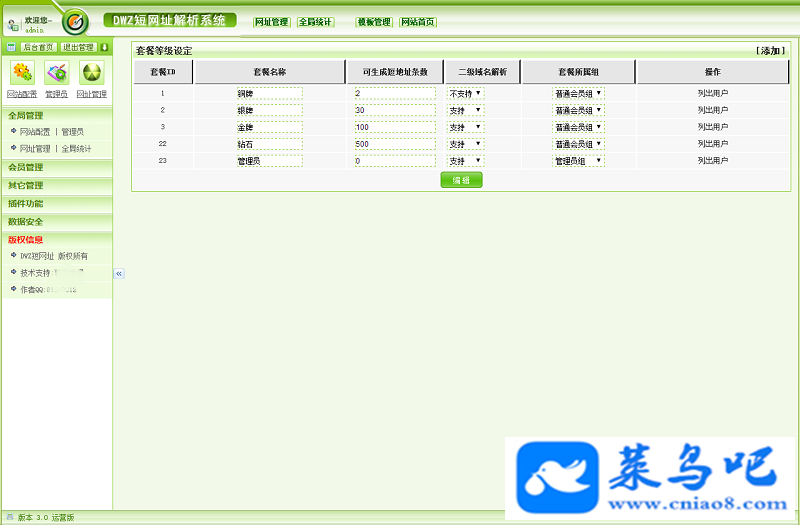Click the 套餐ID column header
This screenshot has width=800, height=525.
[x=163, y=72]
